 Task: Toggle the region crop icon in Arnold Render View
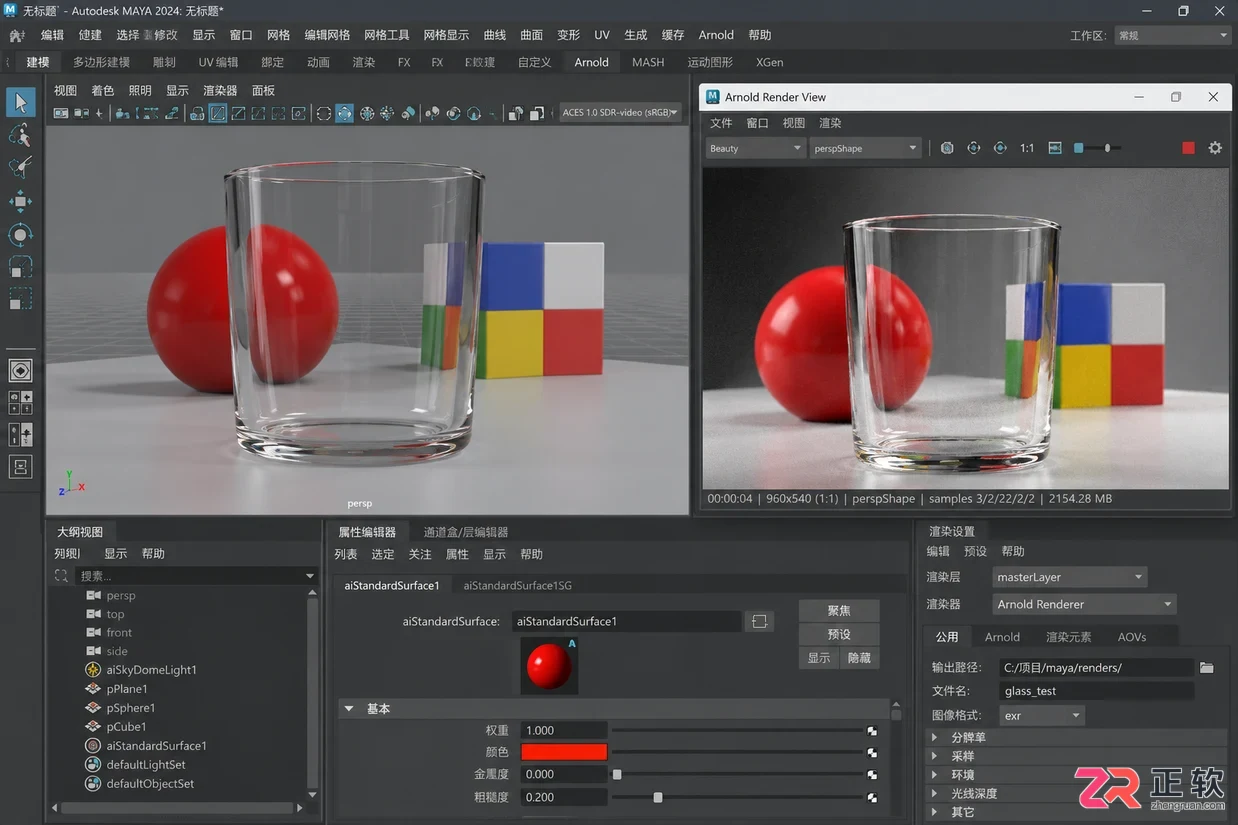[x=1054, y=148]
